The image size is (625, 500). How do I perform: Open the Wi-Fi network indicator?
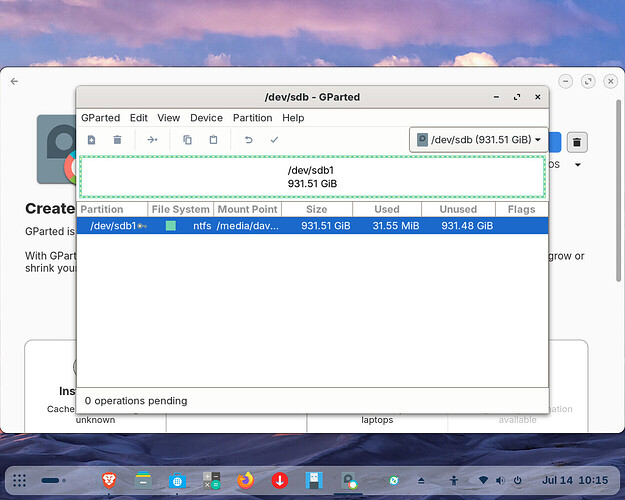click(x=483, y=480)
